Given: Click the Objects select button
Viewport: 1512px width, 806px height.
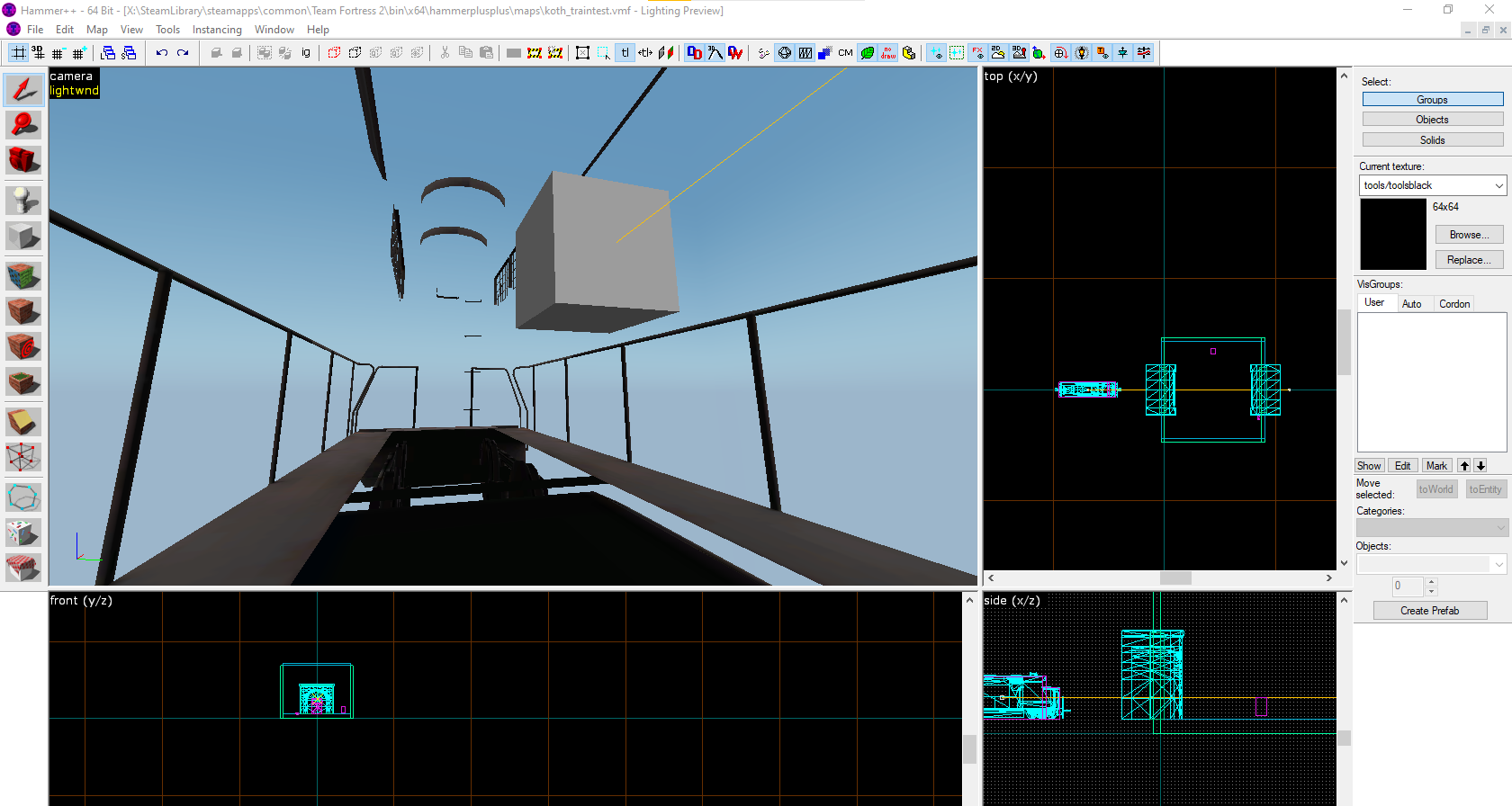Looking at the screenshot, I should click(1433, 120).
